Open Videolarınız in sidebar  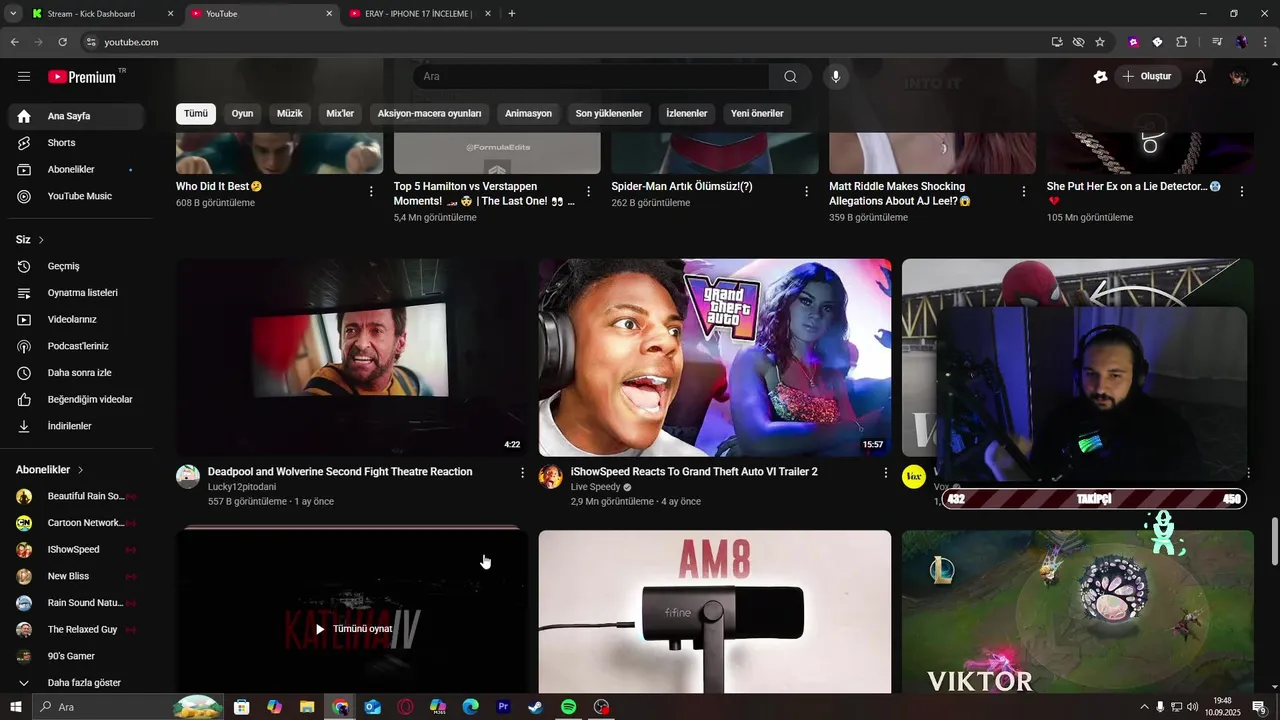pyautogui.click(x=76, y=320)
